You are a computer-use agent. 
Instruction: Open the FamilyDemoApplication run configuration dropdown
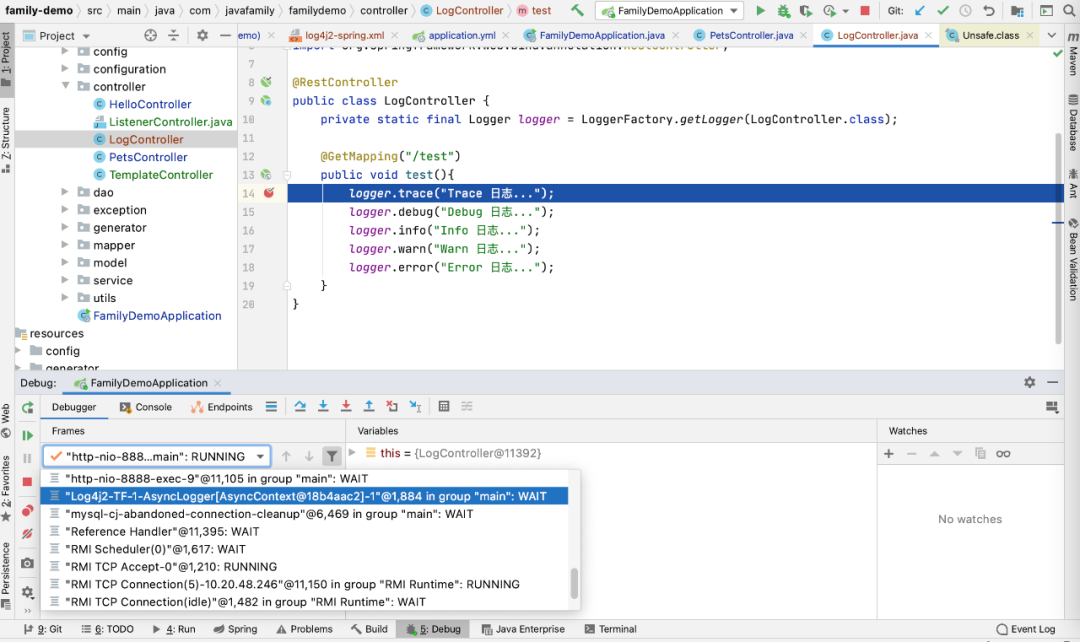tap(668, 11)
